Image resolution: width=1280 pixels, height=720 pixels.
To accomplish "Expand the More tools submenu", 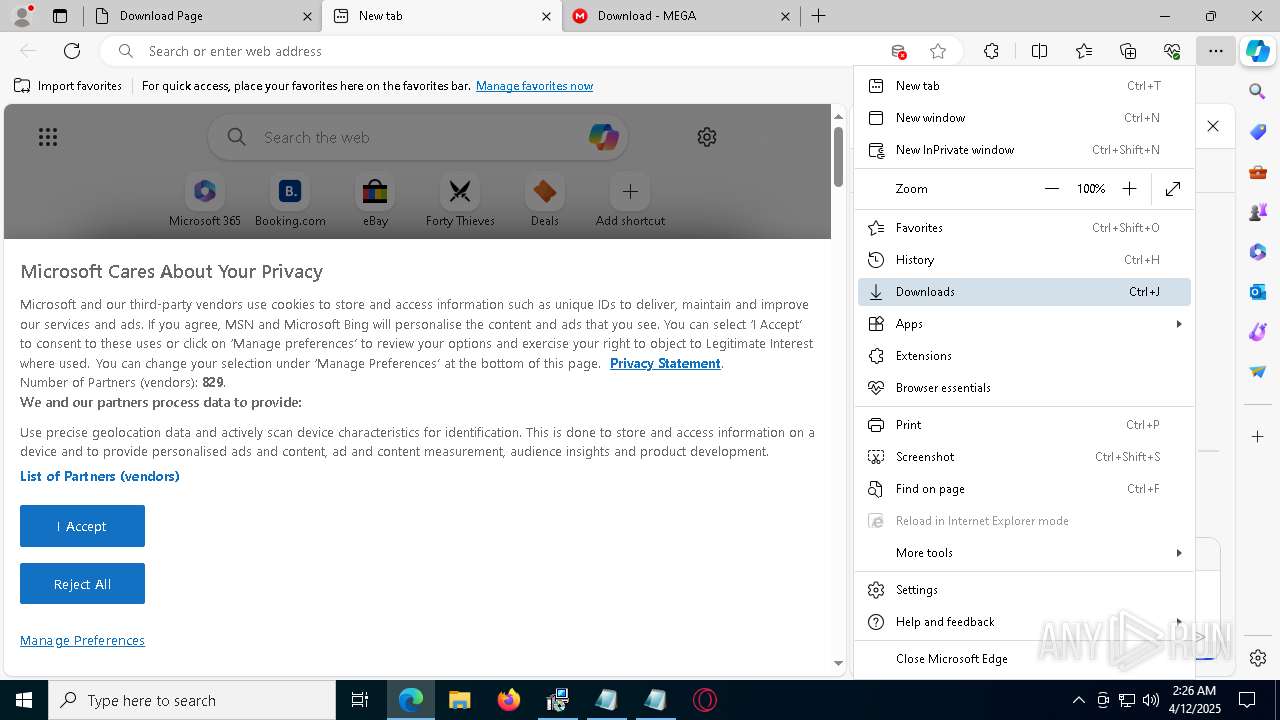I will [1024, 553].
